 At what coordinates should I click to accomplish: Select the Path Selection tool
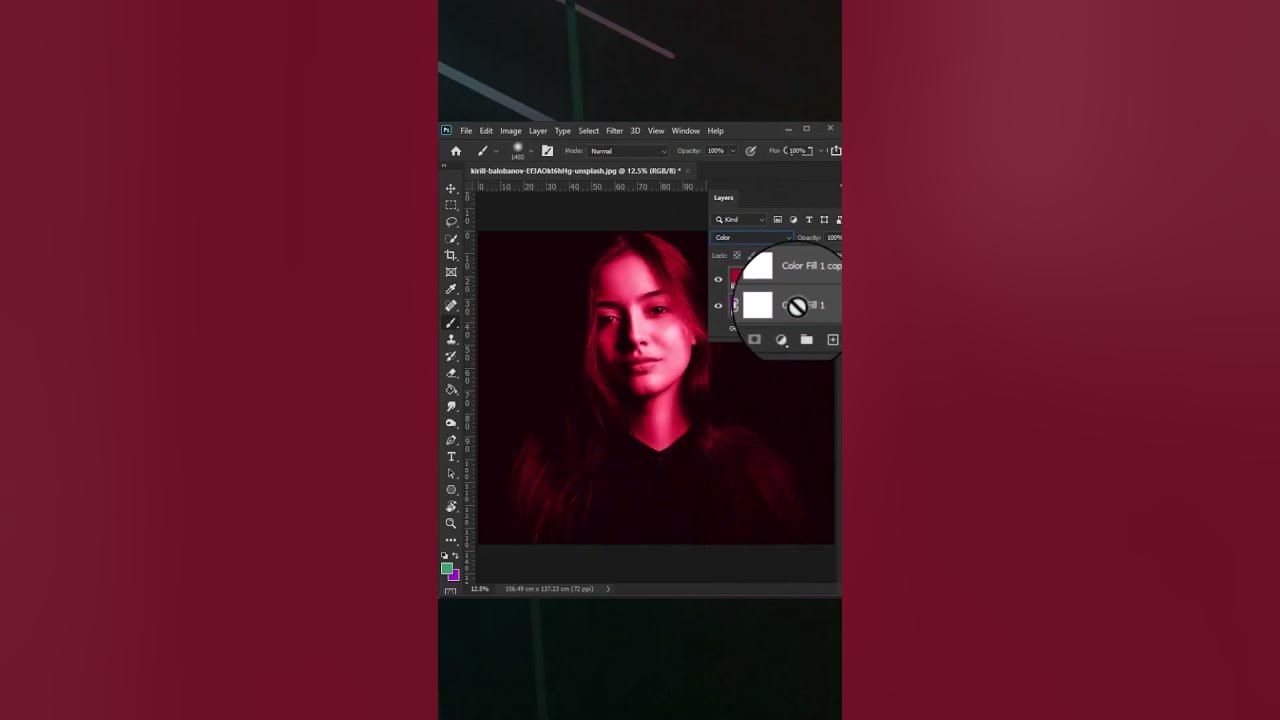coord(451,474)
